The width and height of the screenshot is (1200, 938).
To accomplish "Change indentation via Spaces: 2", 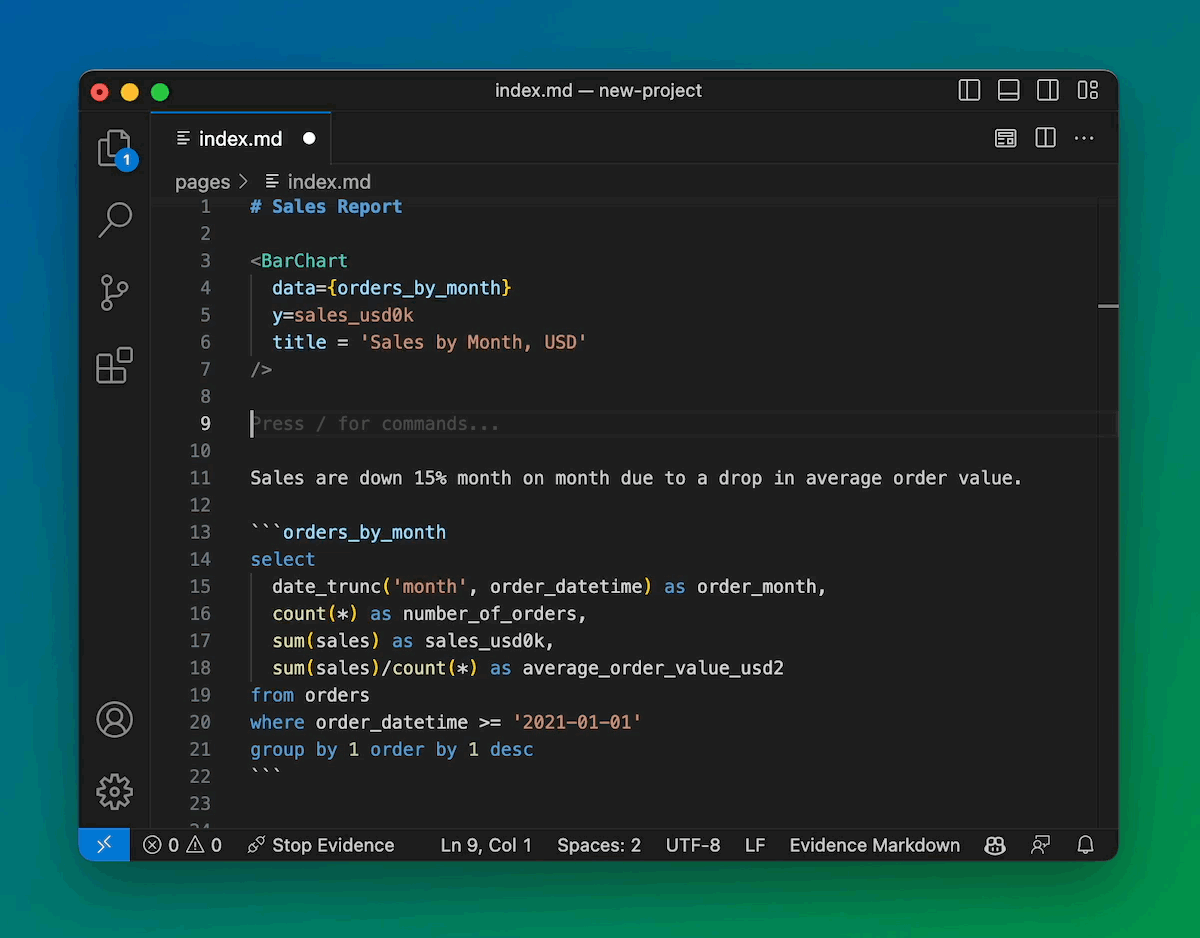I will pyautogui.click(x=599, y=845).
